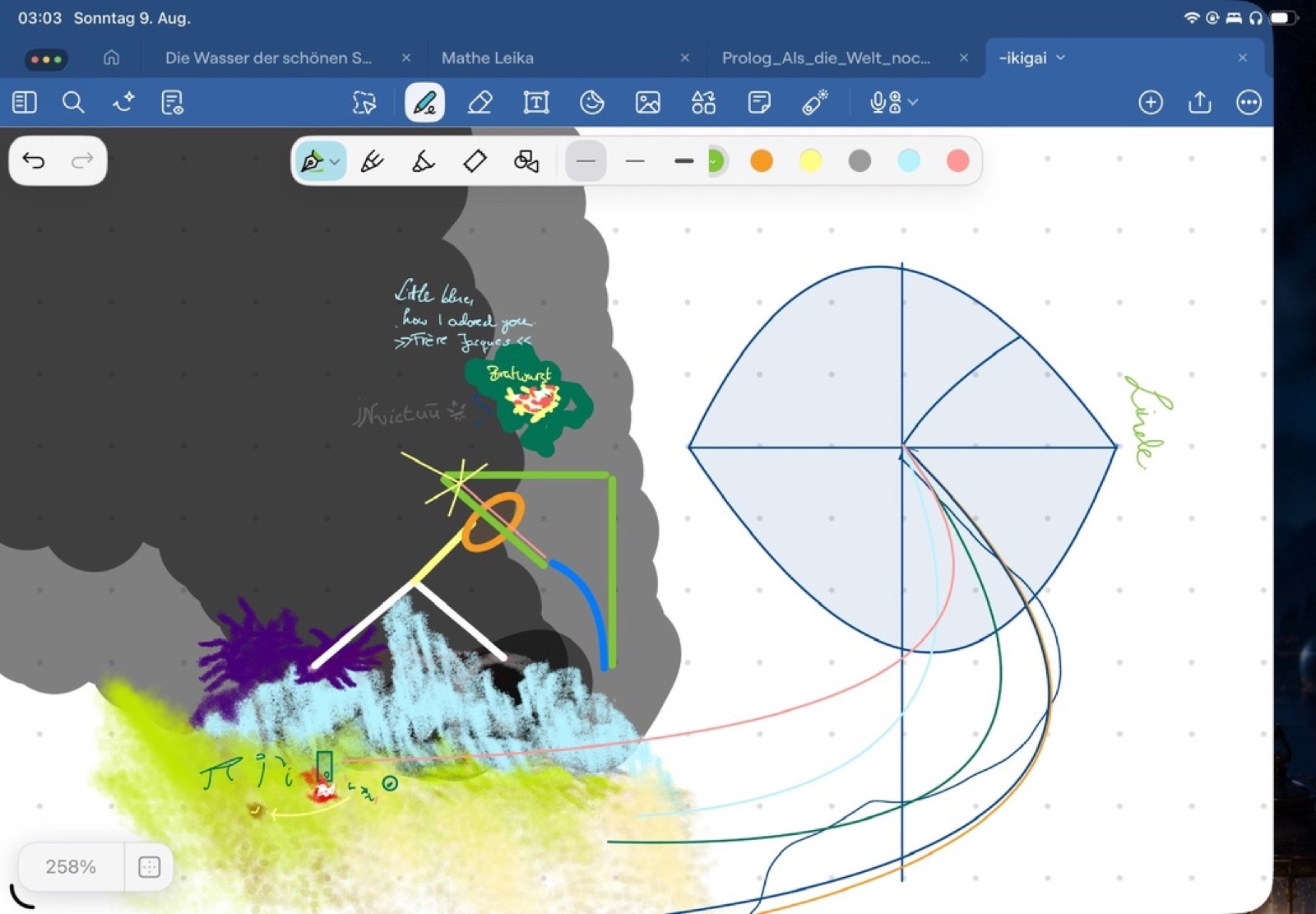The image size is (1316, 914).
Task: Close the Mathe Leika tab
Action: pos(684,58)
